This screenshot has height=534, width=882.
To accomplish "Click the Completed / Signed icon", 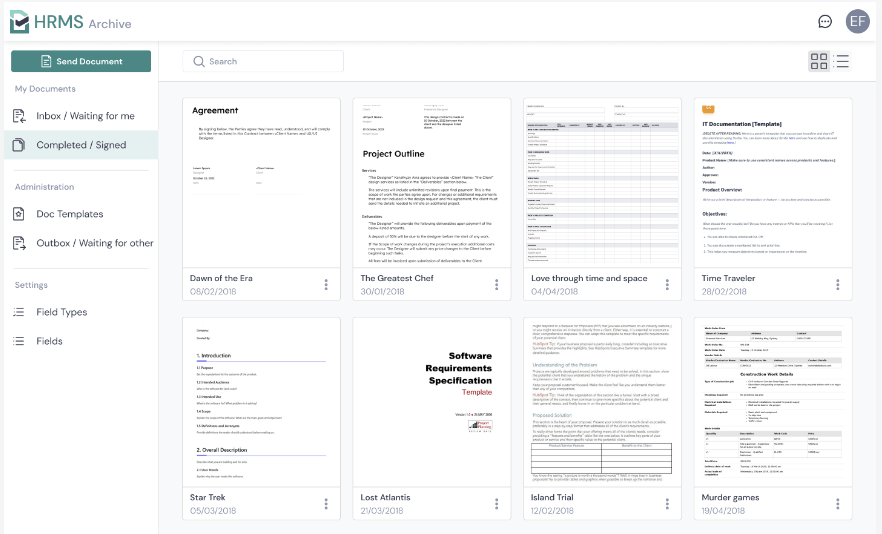I will coord(19,145).
